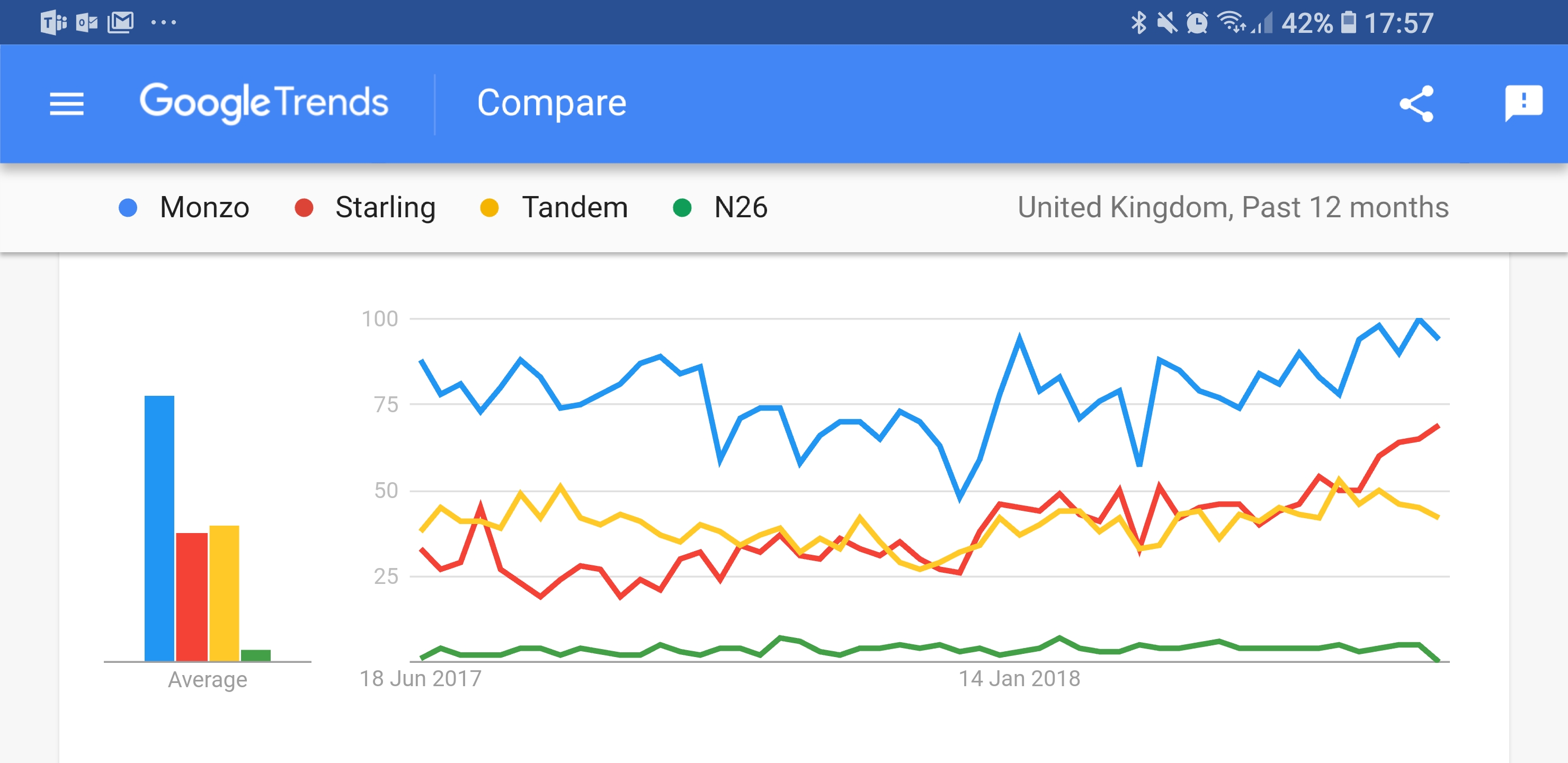Viewport: 1568px width, 763px height.
Task: Click the Google Trends logo
Action: 264,102
